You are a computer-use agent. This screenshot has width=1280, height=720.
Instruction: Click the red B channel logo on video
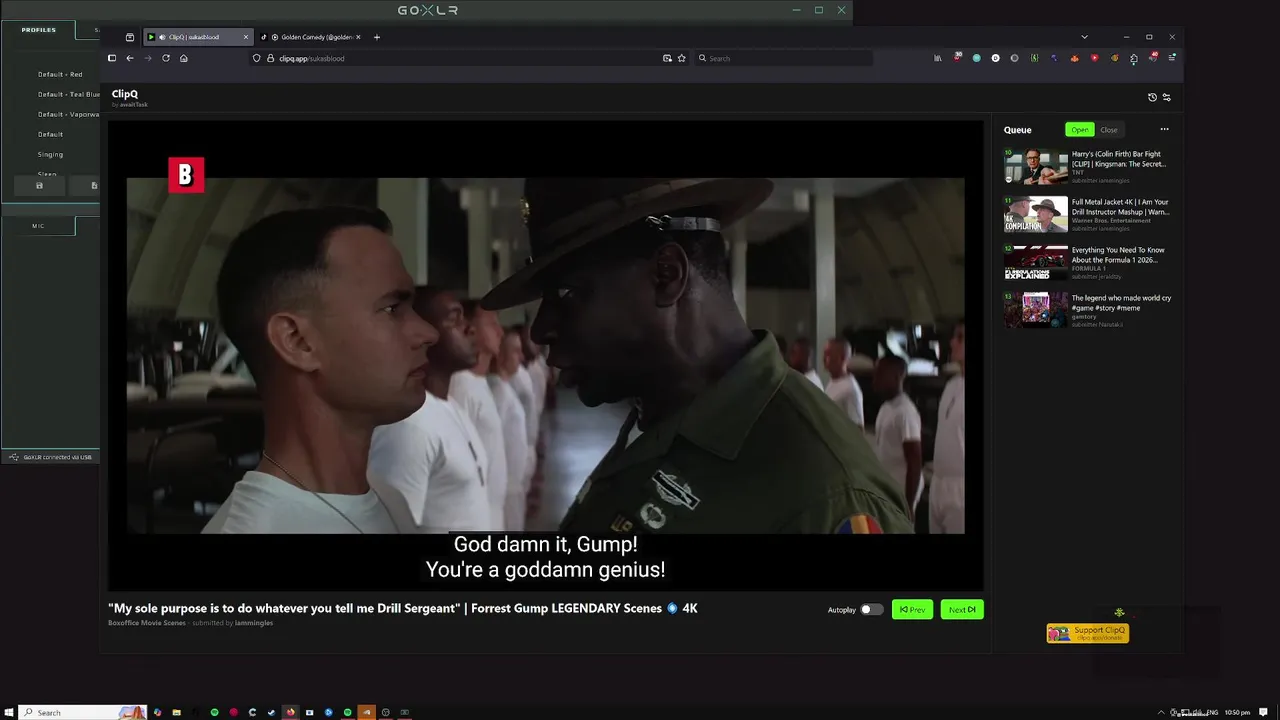coord(186,175)
